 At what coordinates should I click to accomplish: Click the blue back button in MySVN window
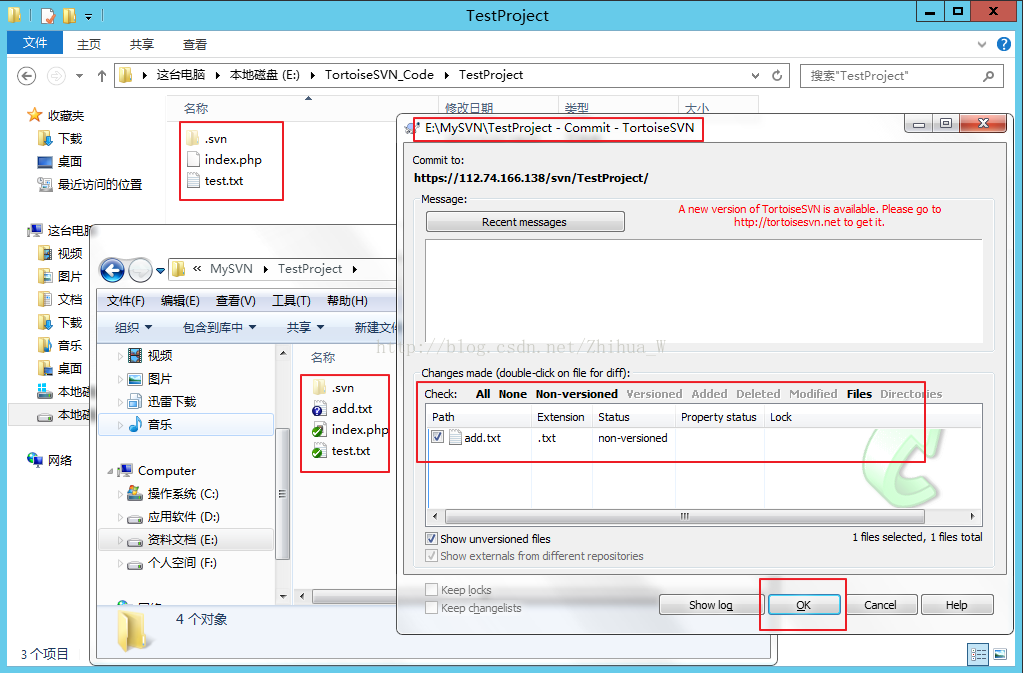[x=112, y=270]
